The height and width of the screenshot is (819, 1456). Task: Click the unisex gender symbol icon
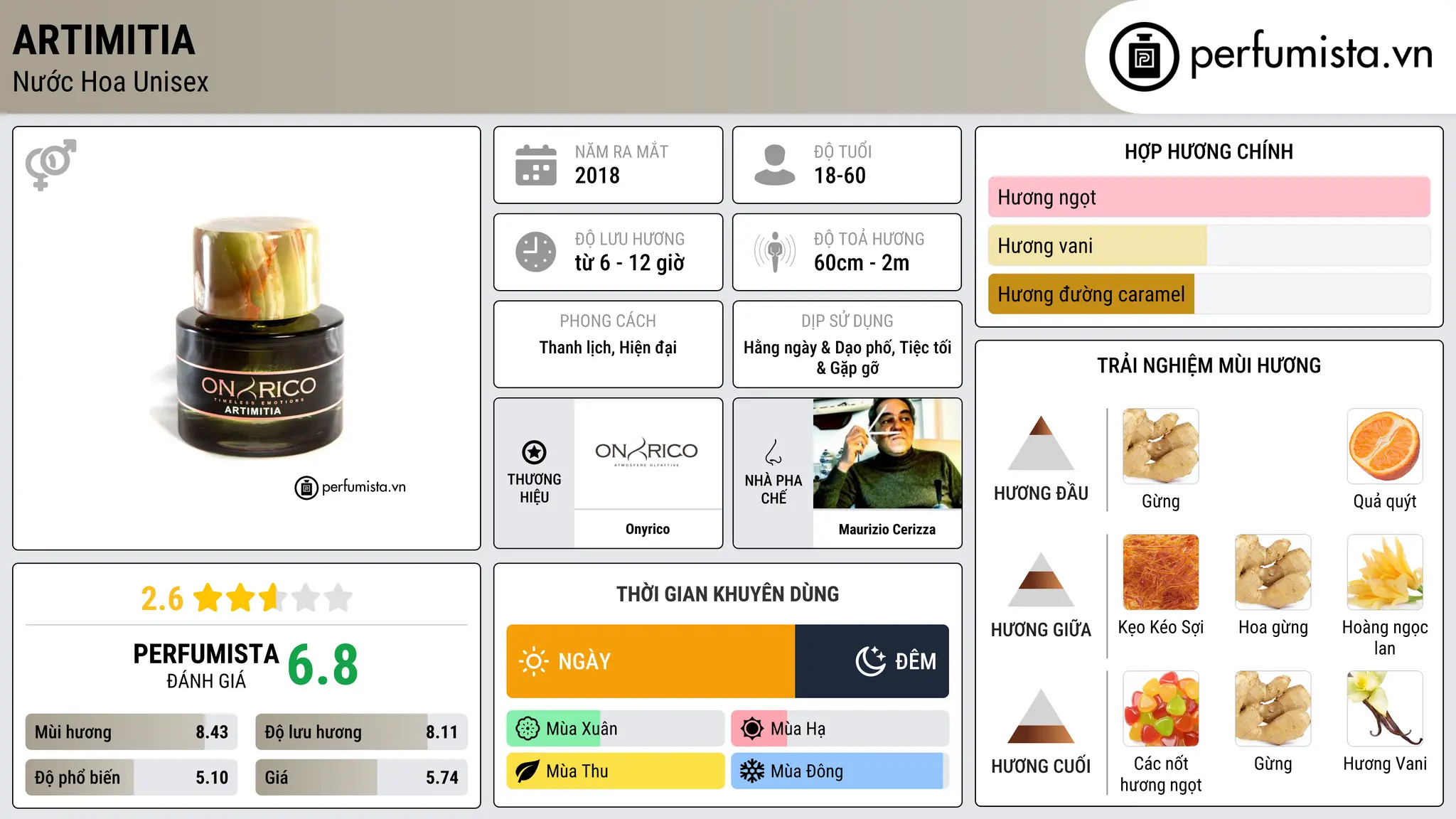[x=50, y=165]
